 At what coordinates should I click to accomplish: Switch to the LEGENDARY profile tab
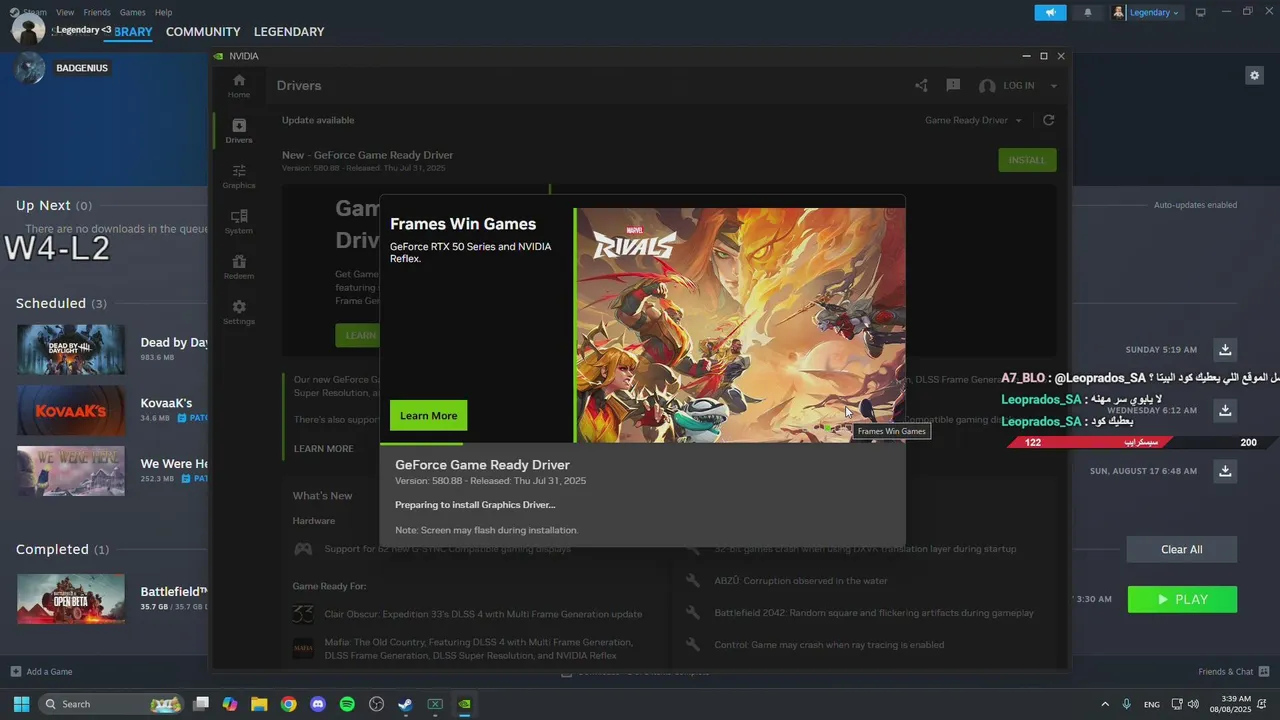[x=289, y=32]
